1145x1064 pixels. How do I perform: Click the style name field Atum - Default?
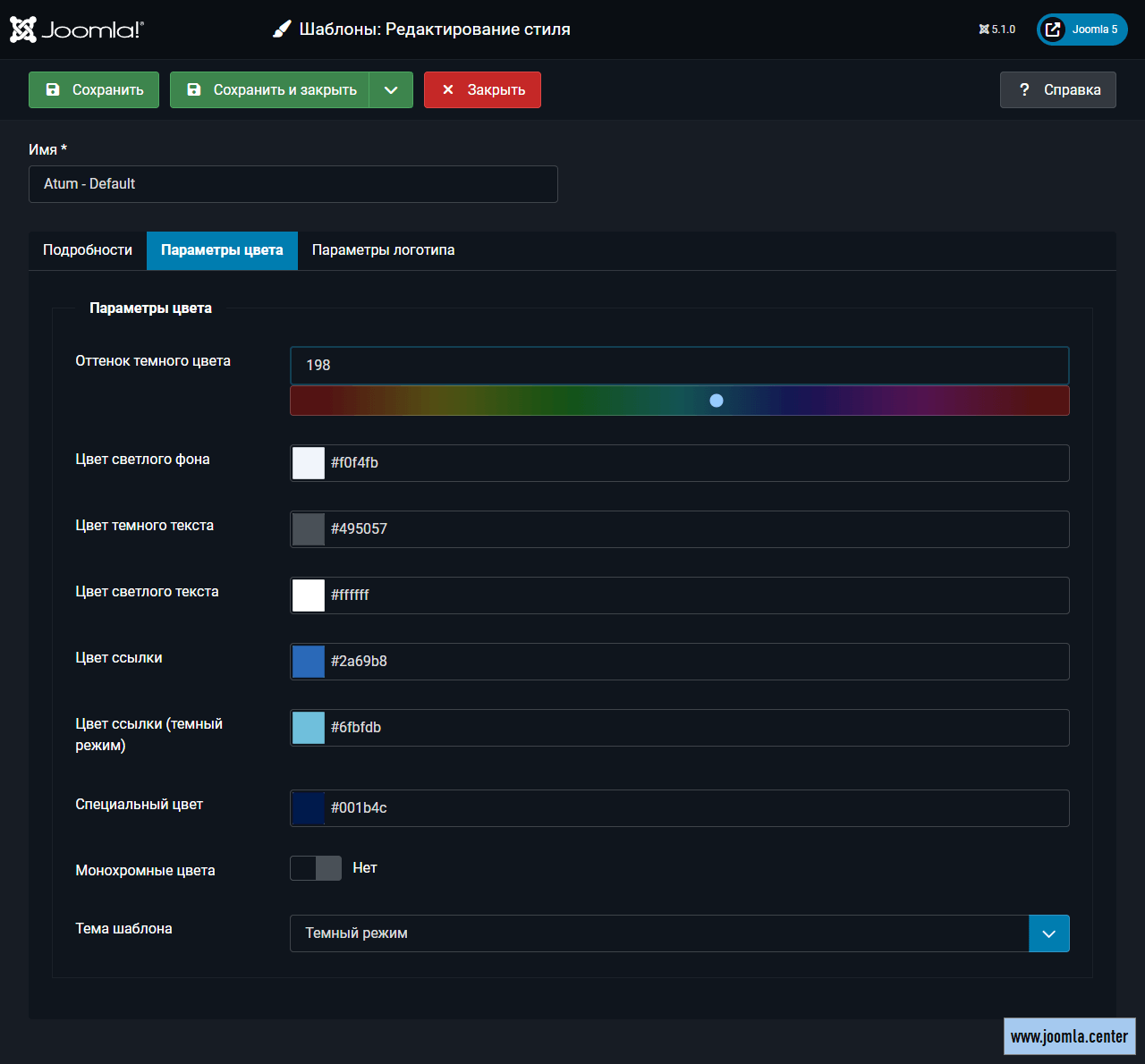click(293, 184)
